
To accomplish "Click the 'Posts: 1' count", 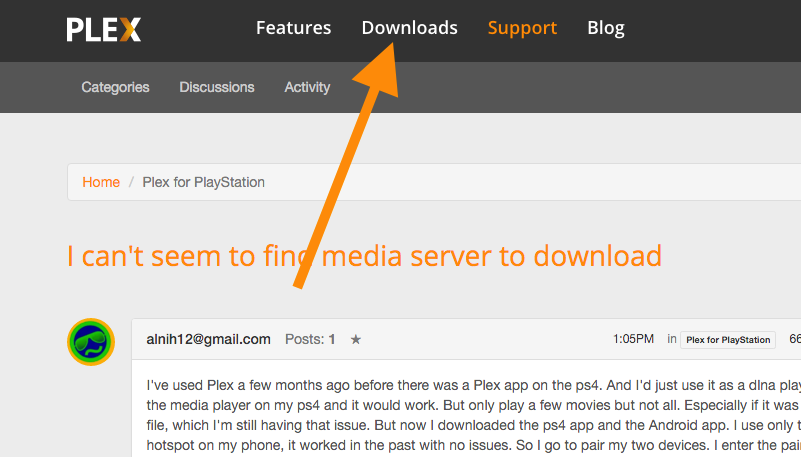I will (x=310, y=340).
